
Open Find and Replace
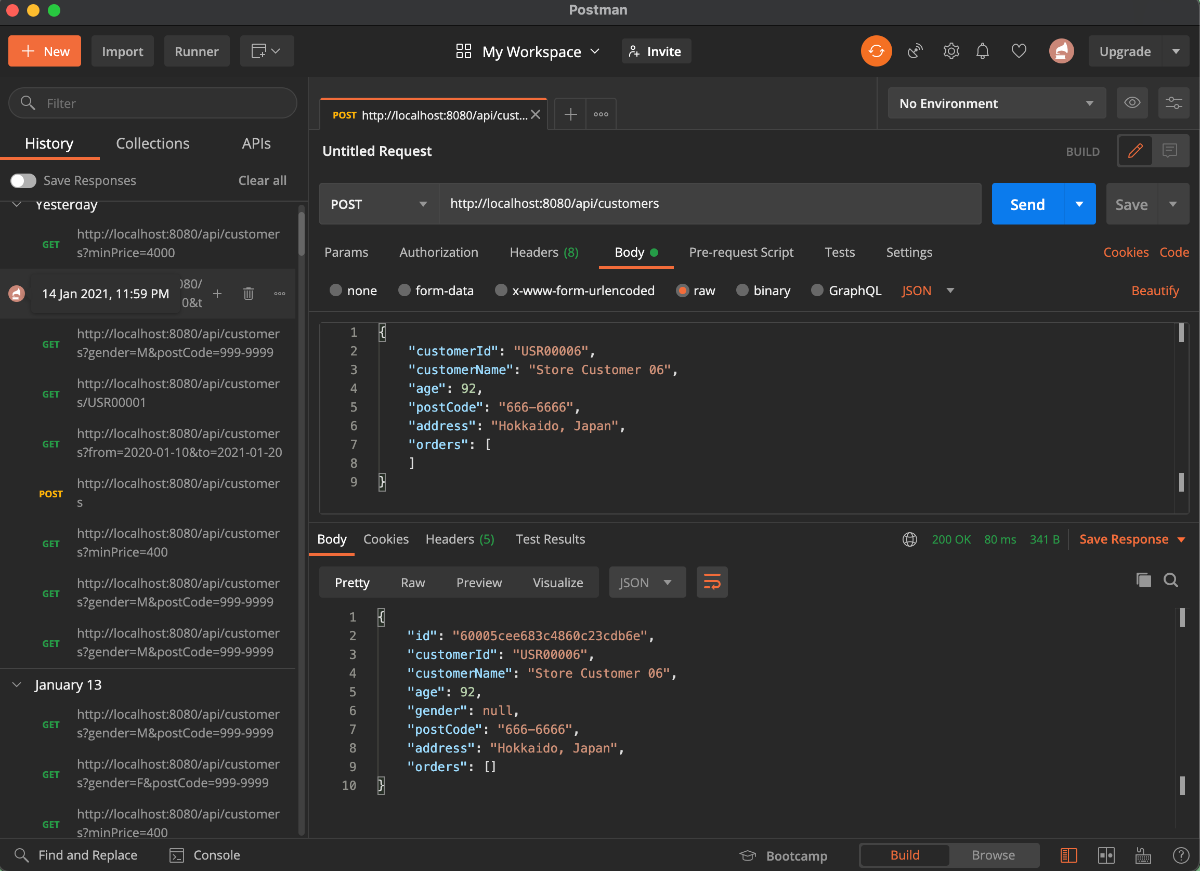click(76, 855)
